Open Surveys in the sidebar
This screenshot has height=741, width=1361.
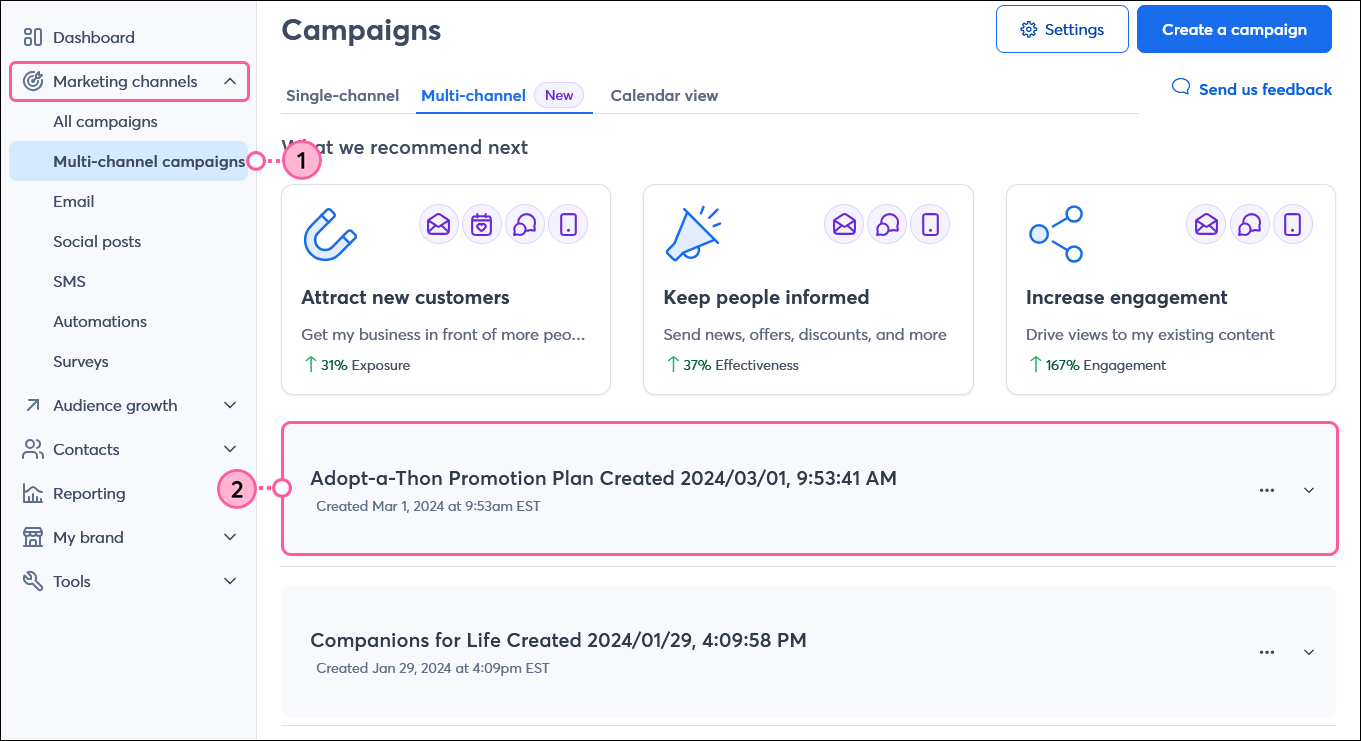pyautogui.click(x=81, y=361)
